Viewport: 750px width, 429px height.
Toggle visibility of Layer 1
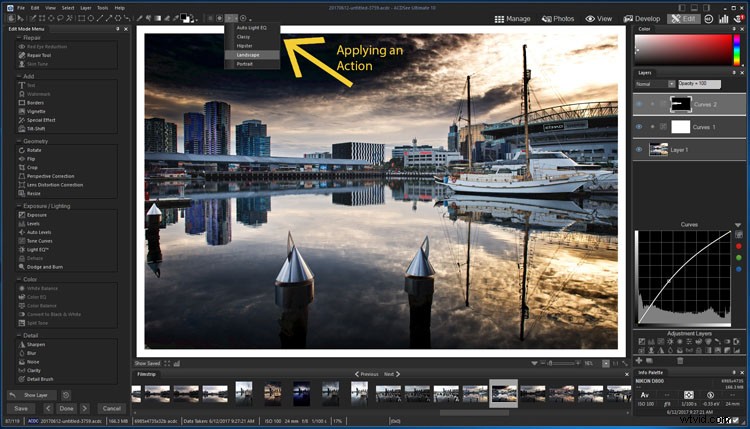(x=639, y=150)
